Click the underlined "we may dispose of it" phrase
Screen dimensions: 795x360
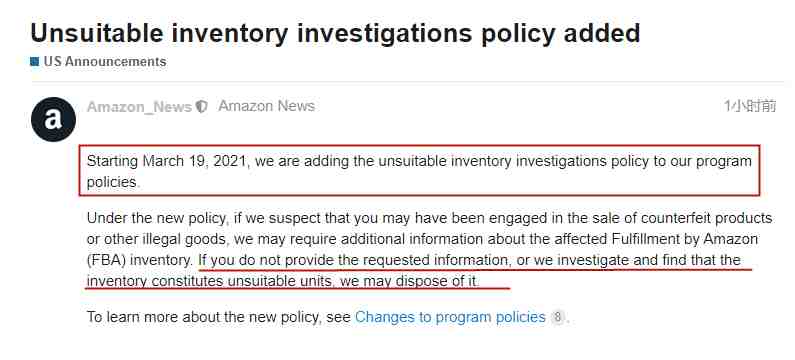409,280
